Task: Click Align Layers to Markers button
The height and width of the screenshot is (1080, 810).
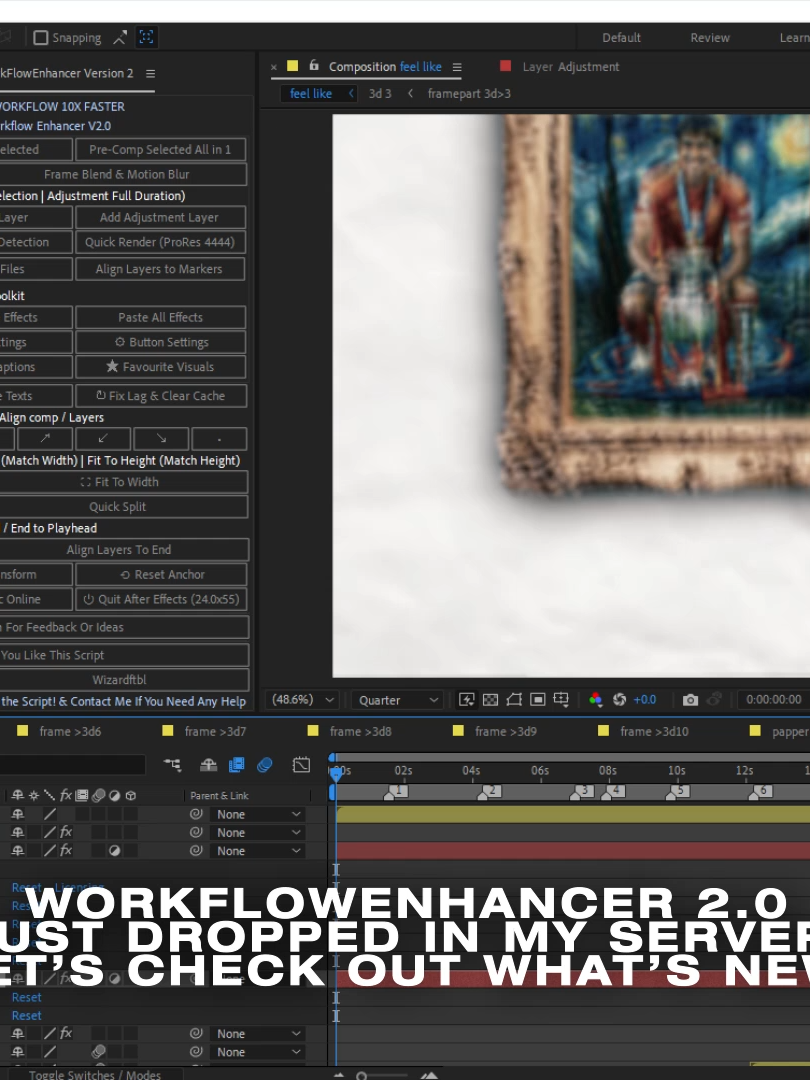Action: [159, 269]
